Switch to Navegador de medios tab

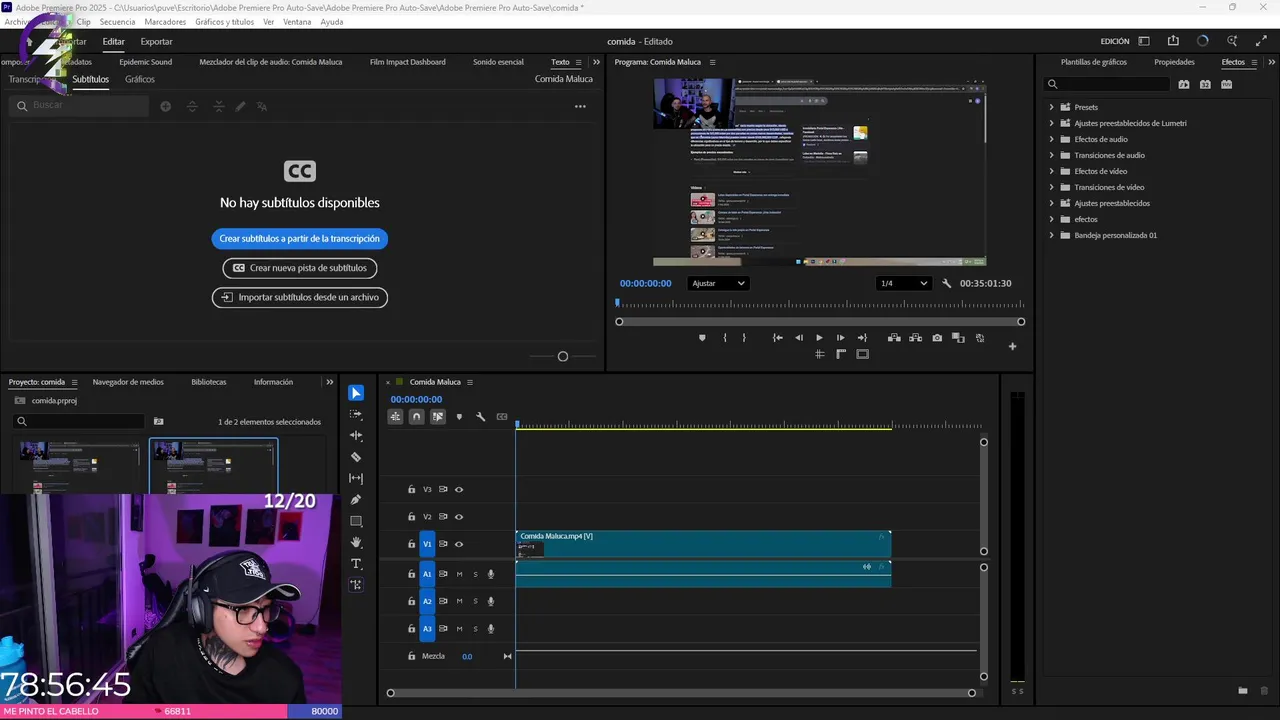point(128,382)
